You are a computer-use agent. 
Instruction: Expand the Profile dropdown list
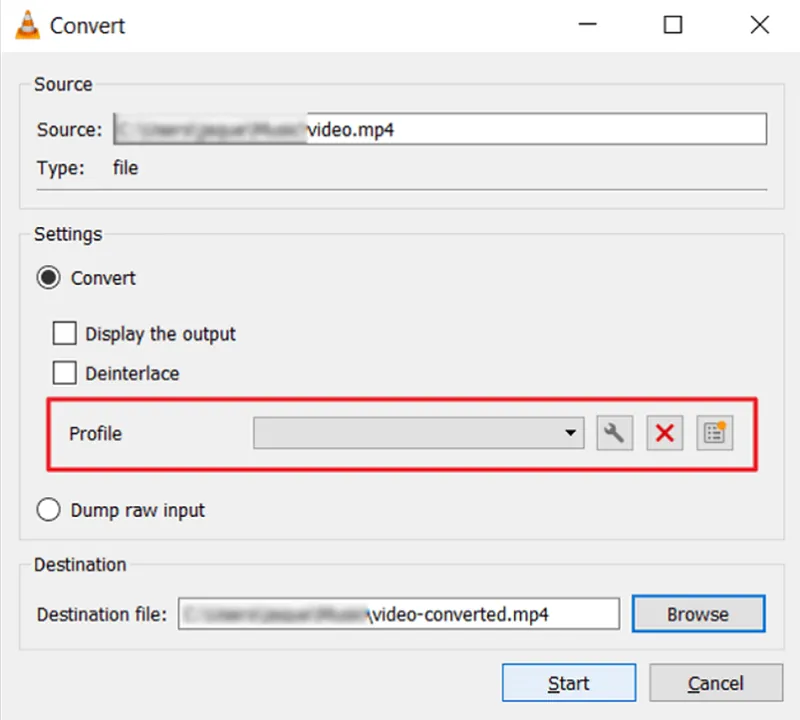coord(418,433)
